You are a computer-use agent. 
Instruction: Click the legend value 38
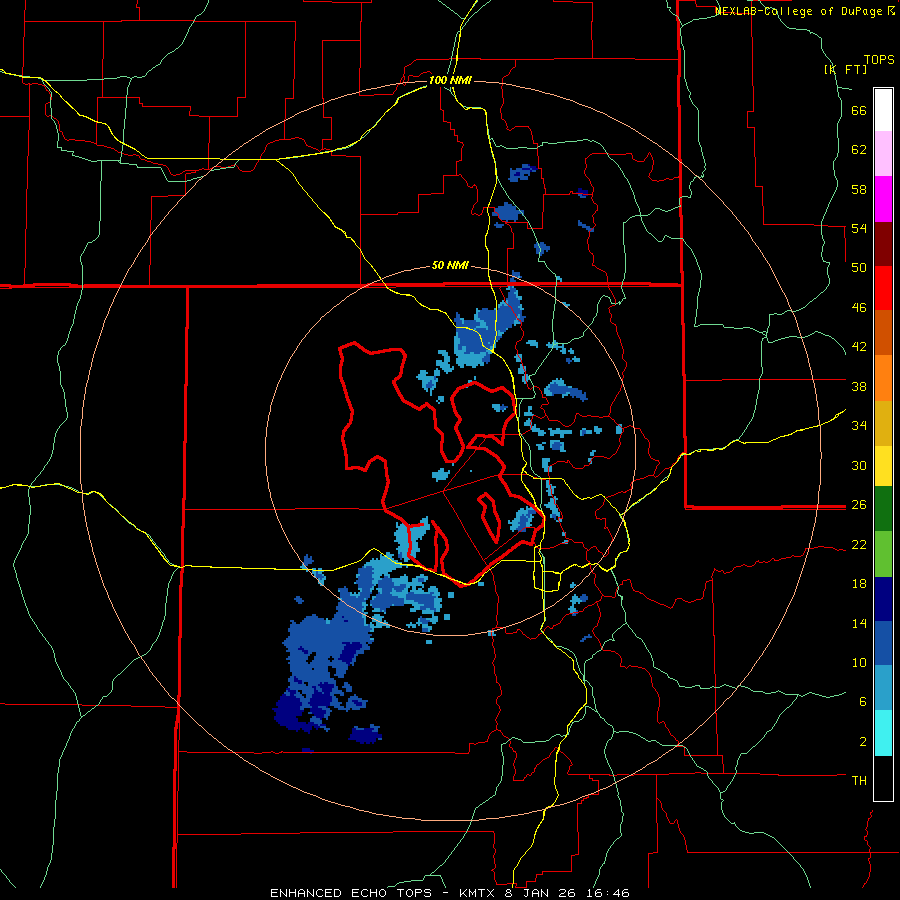(859, 386)
